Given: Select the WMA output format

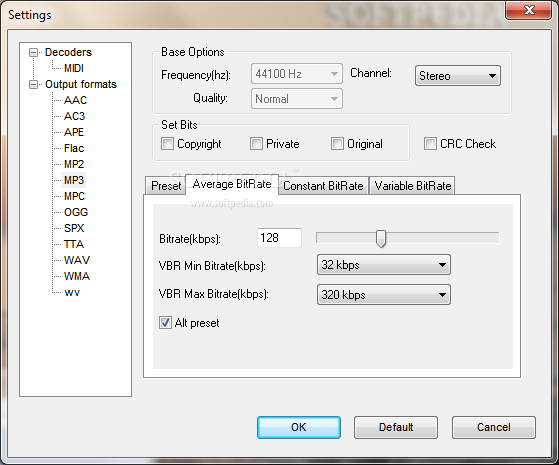Looking at the screenshot, I should (77, 276).
